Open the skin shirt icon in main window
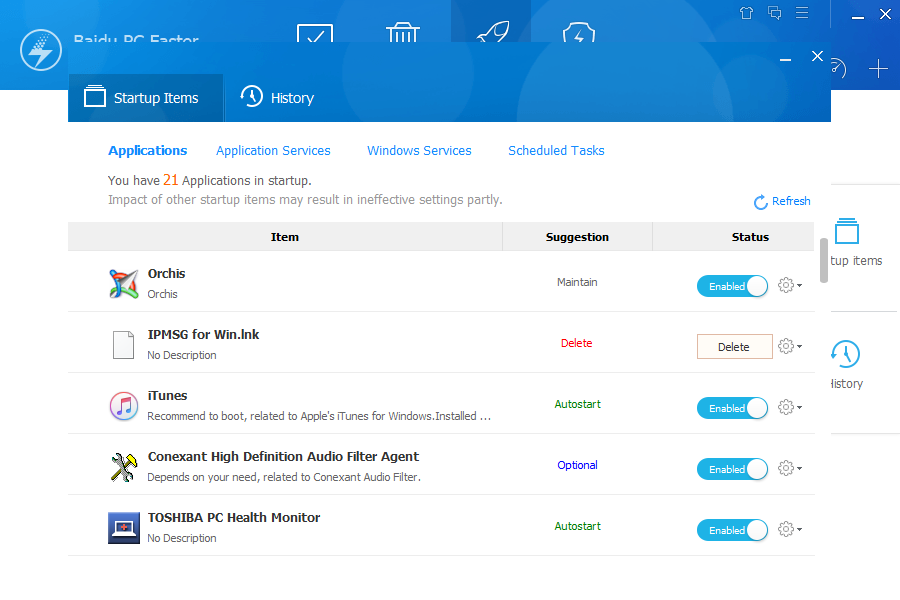This screenshot has width=900, height=600. pos(746,13)
